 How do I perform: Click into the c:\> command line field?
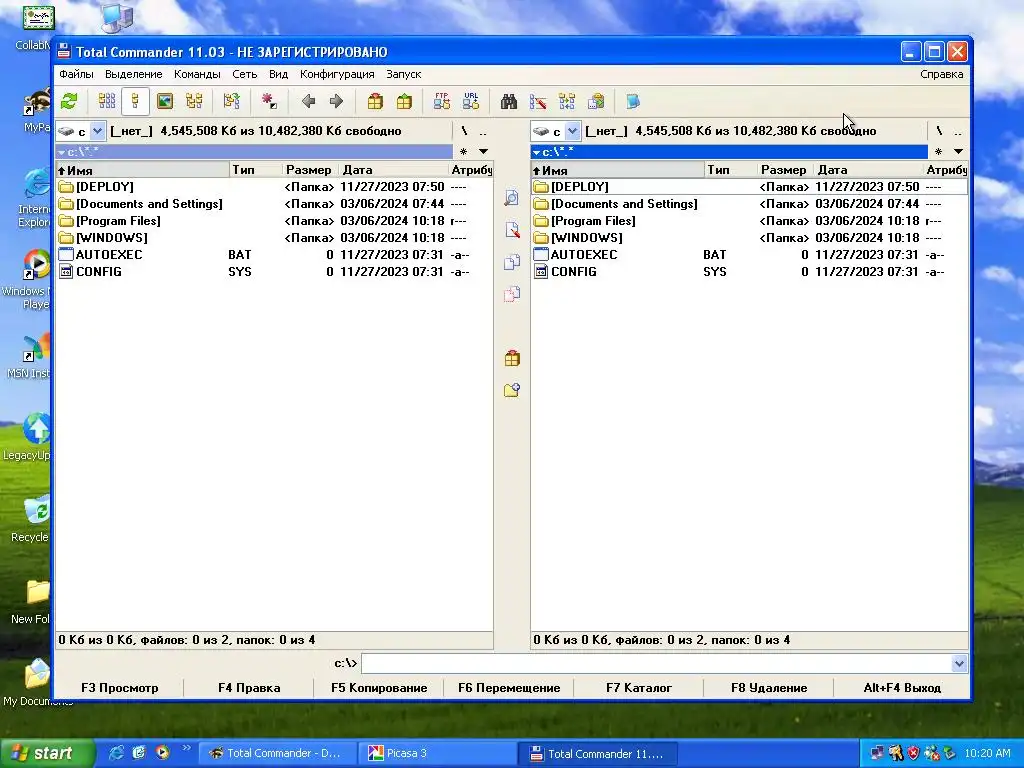coord(656,664)
